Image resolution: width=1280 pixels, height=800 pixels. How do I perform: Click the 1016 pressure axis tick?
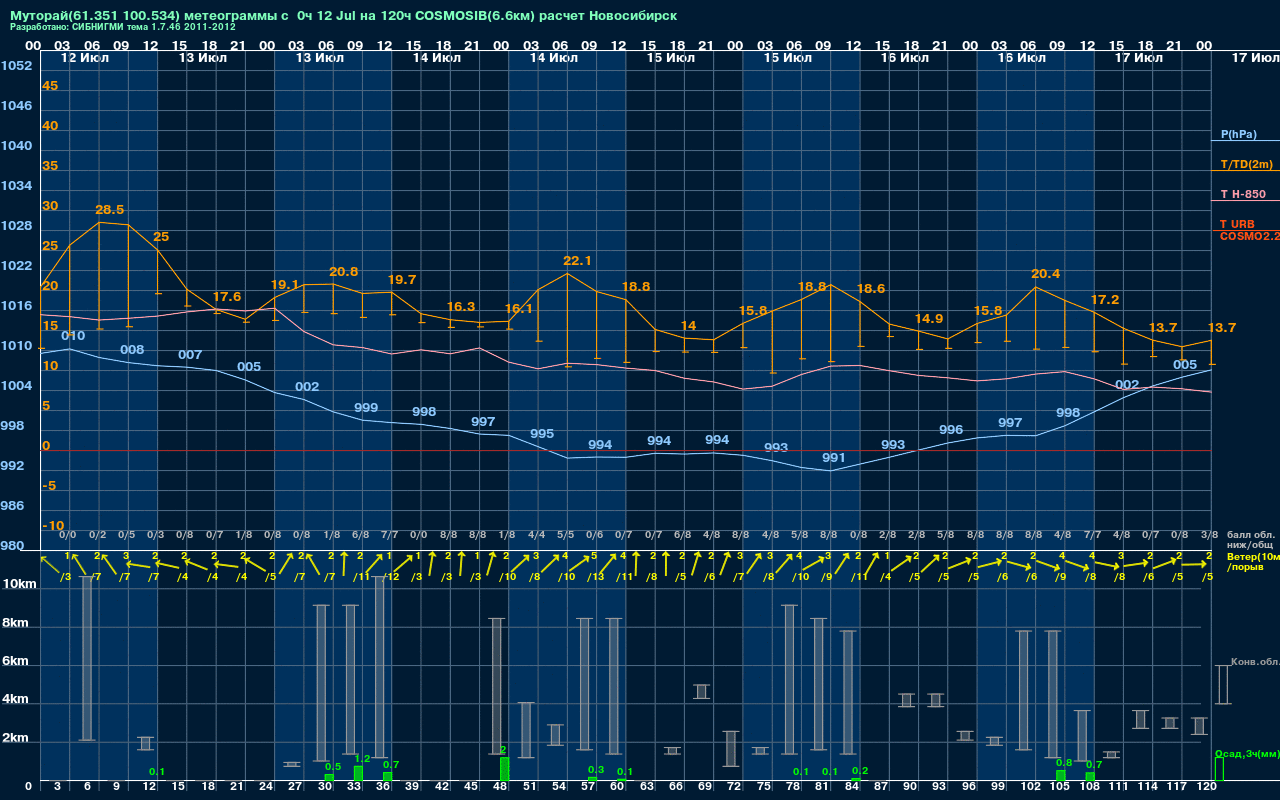point(16,306)
